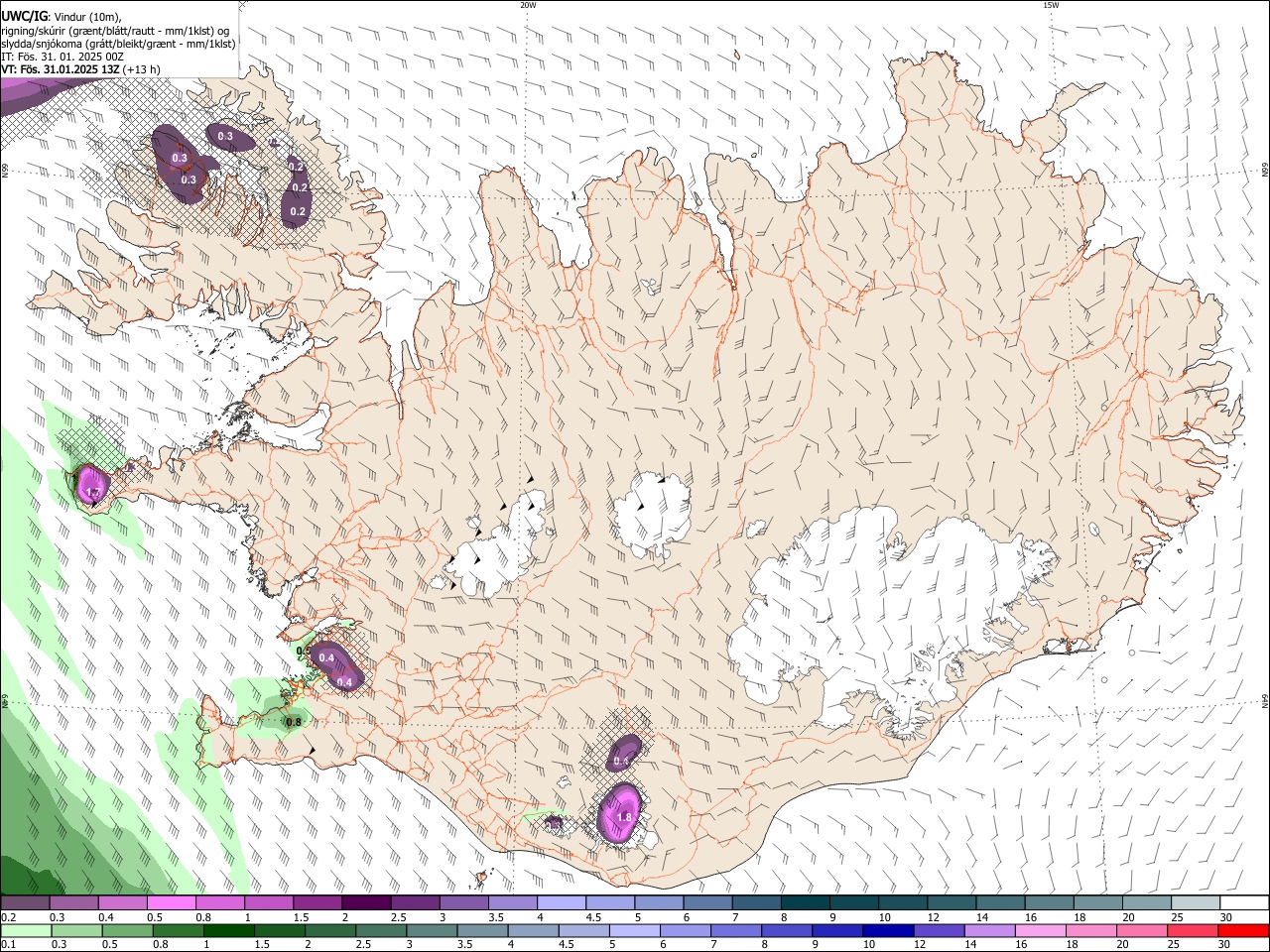Select the deep blue swatch labeled 10, lower scale
Viewport: 1270px width, 952px height.
tap(887, 931)
